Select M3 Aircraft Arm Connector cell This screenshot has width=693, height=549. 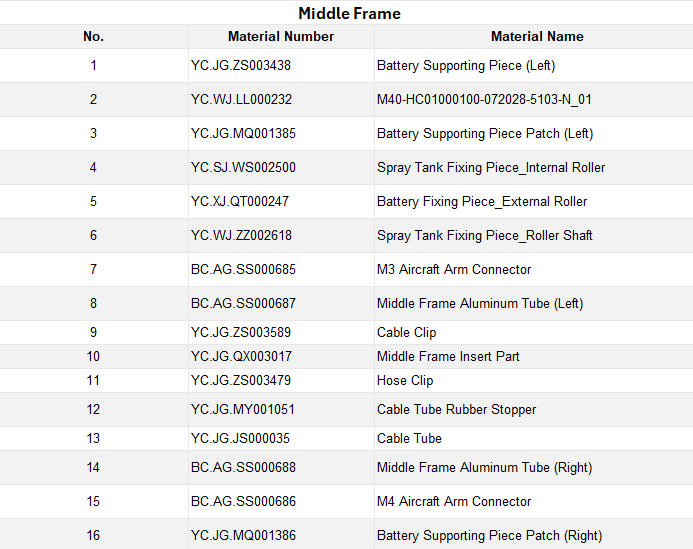pyautogui.click(x=533, y=270)
